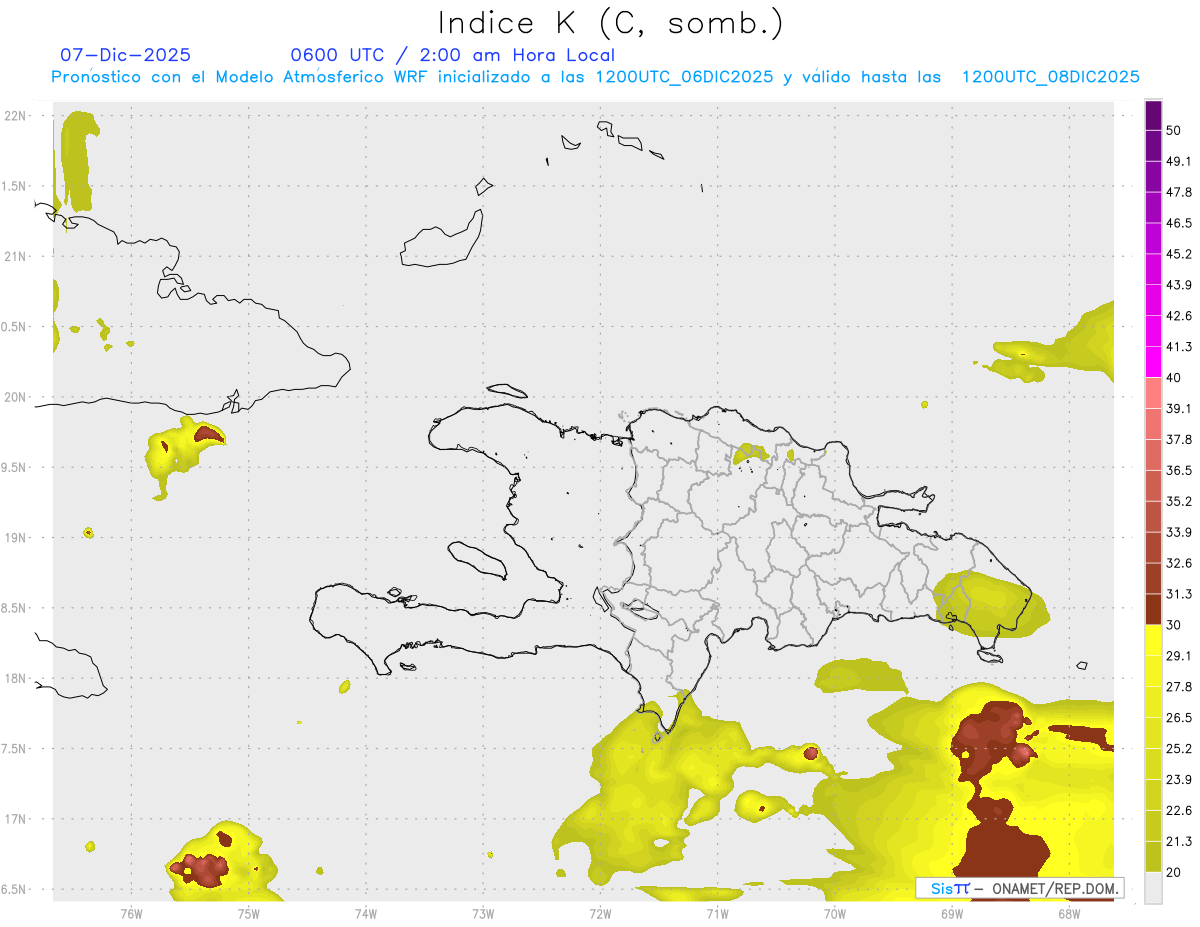Click colorbar value "40"
This screenshot has width=1200, height=927.
(1175, 378)
